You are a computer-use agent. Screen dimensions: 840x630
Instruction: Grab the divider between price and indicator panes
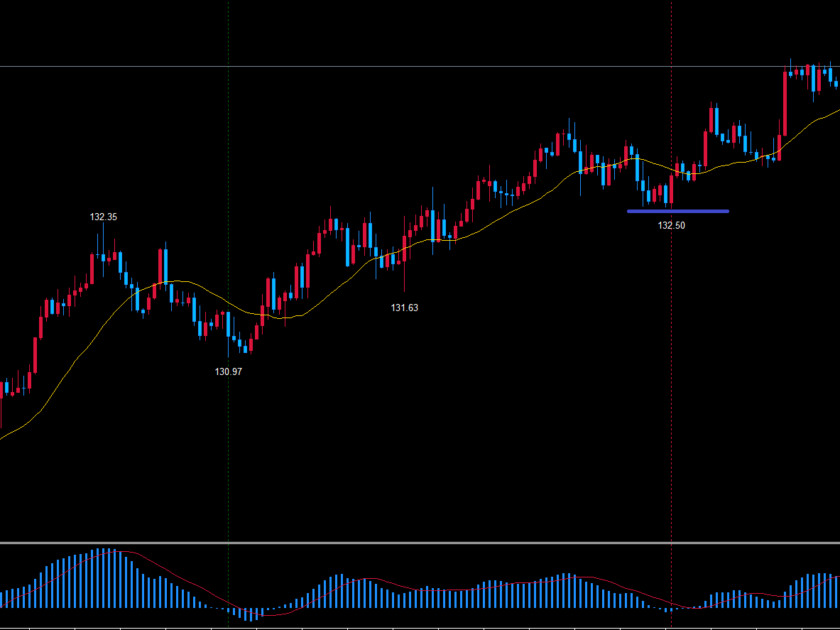click(420, 543)
